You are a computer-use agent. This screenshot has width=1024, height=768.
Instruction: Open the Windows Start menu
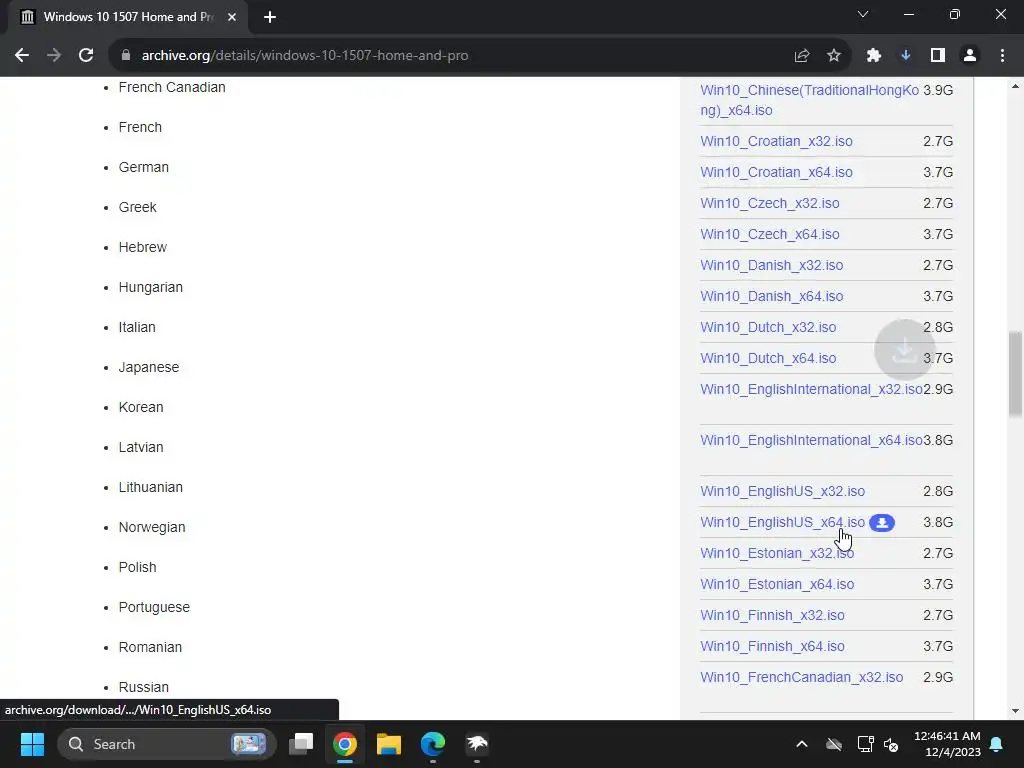click(x=32, y=744)
